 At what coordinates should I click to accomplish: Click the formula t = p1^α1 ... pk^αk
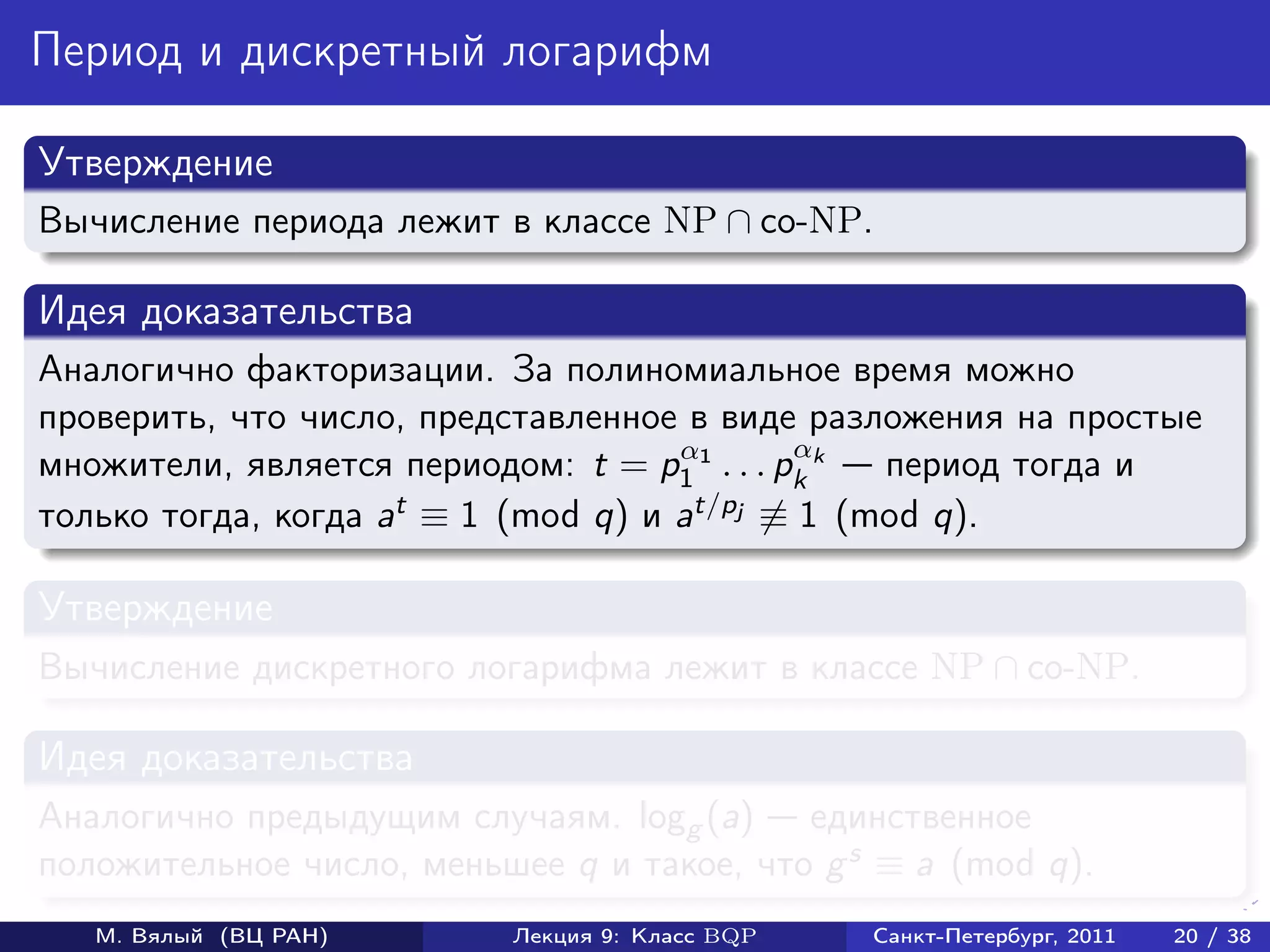(x=710, y=466)
